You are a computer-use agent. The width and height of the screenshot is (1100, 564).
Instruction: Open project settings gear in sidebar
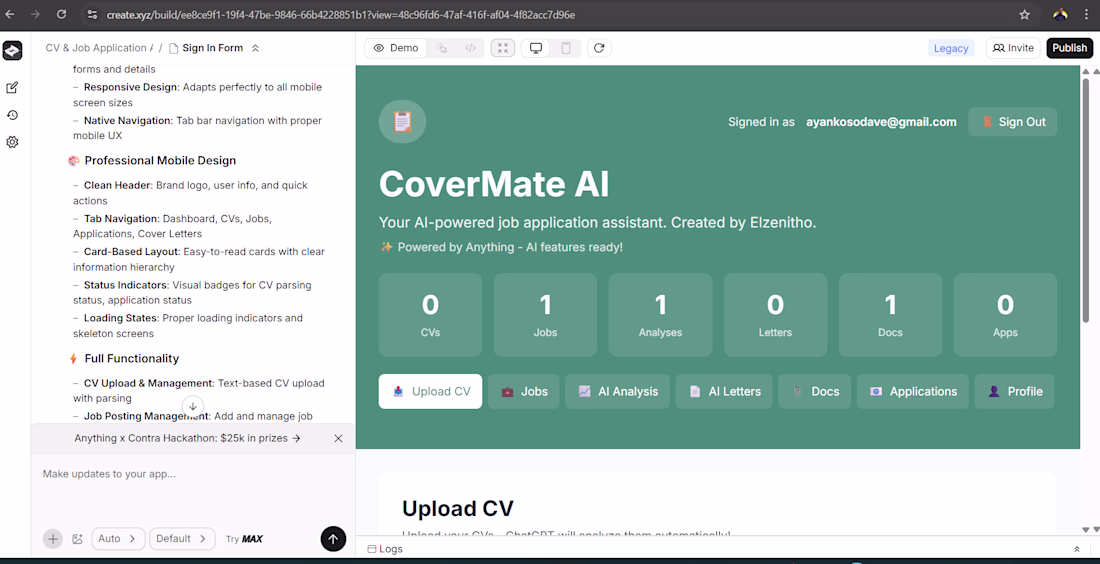click(12, 142)
